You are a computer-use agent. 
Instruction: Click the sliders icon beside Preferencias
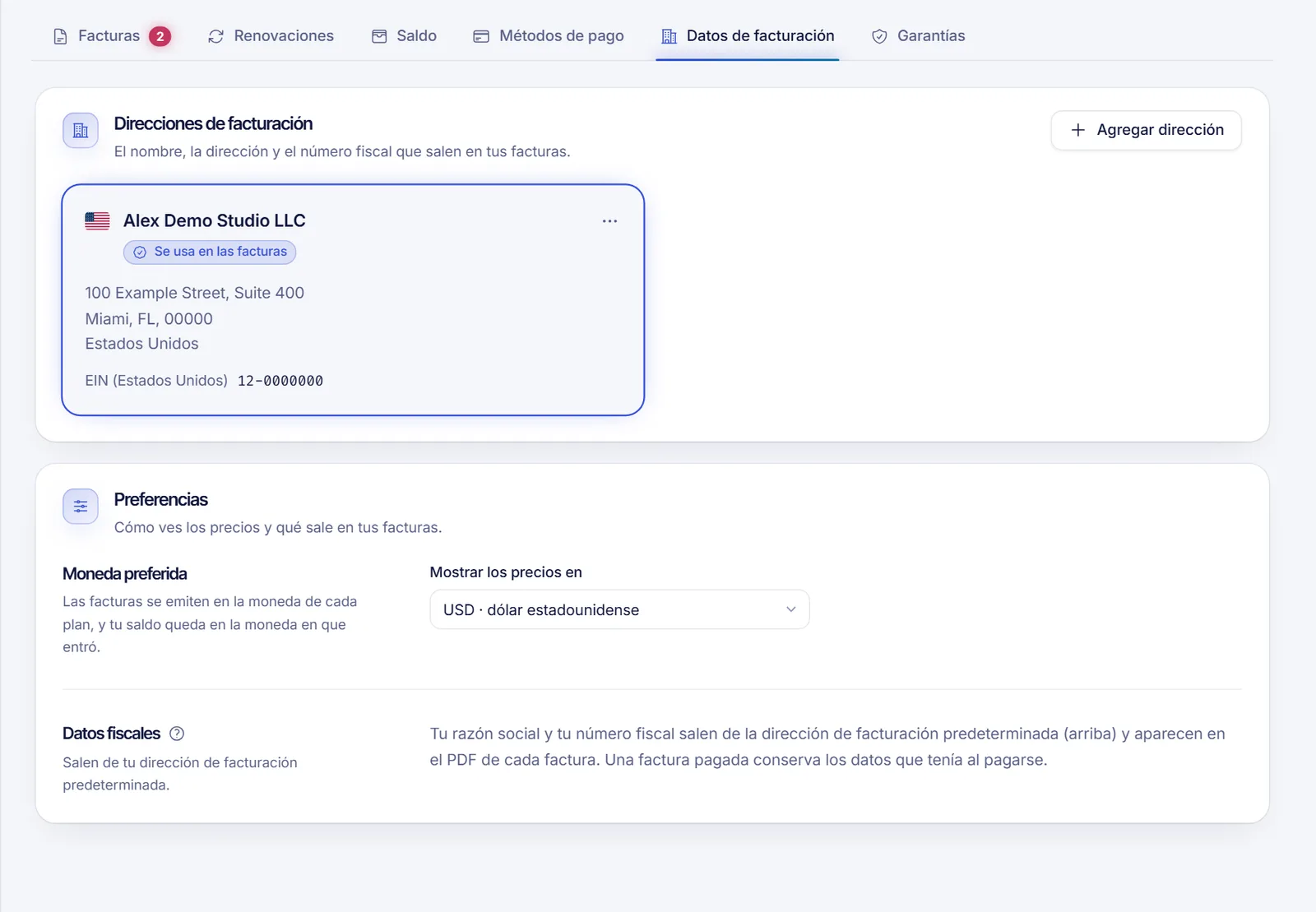pos(81,507)
